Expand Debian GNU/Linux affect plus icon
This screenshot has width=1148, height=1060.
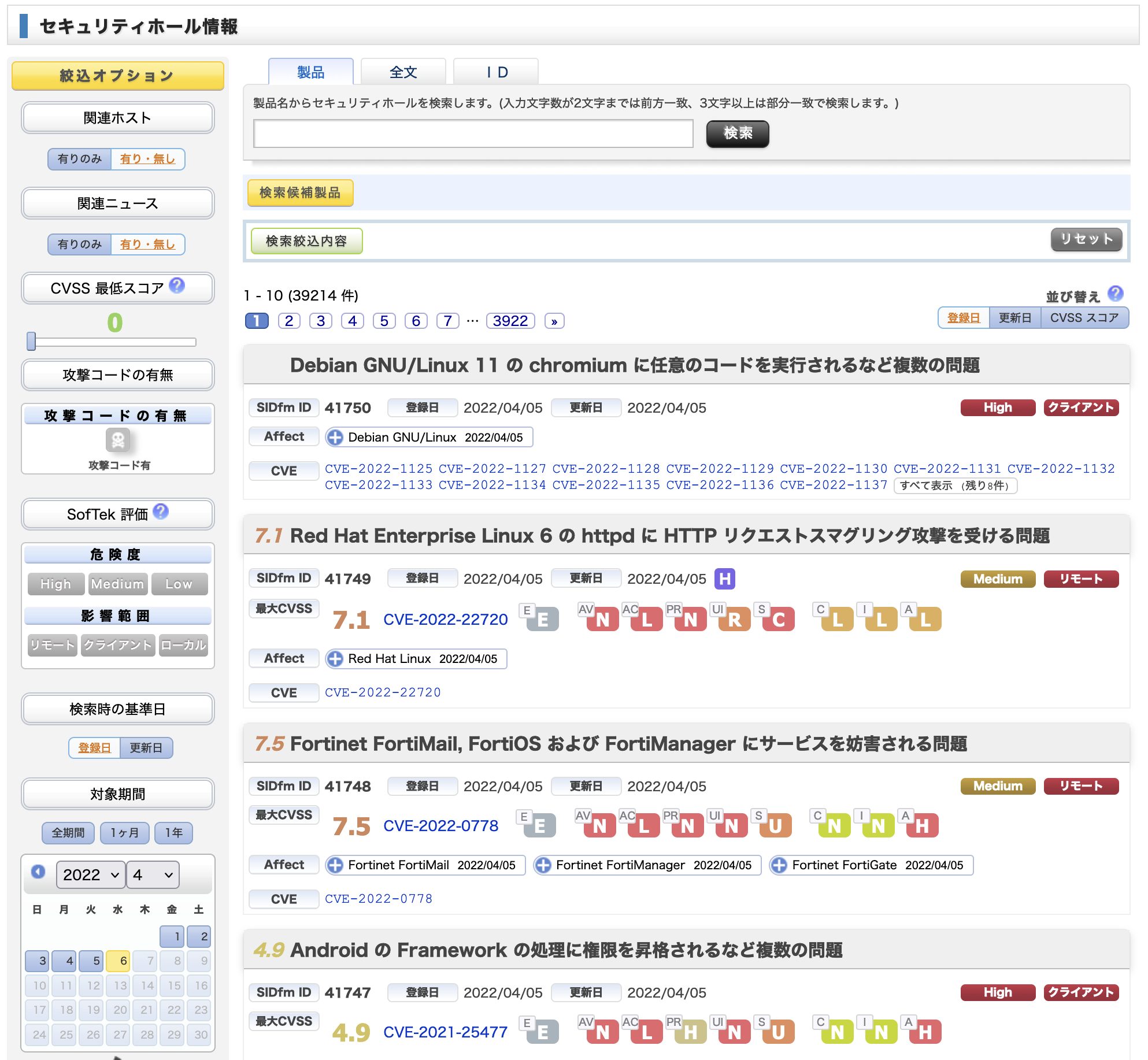335,438
